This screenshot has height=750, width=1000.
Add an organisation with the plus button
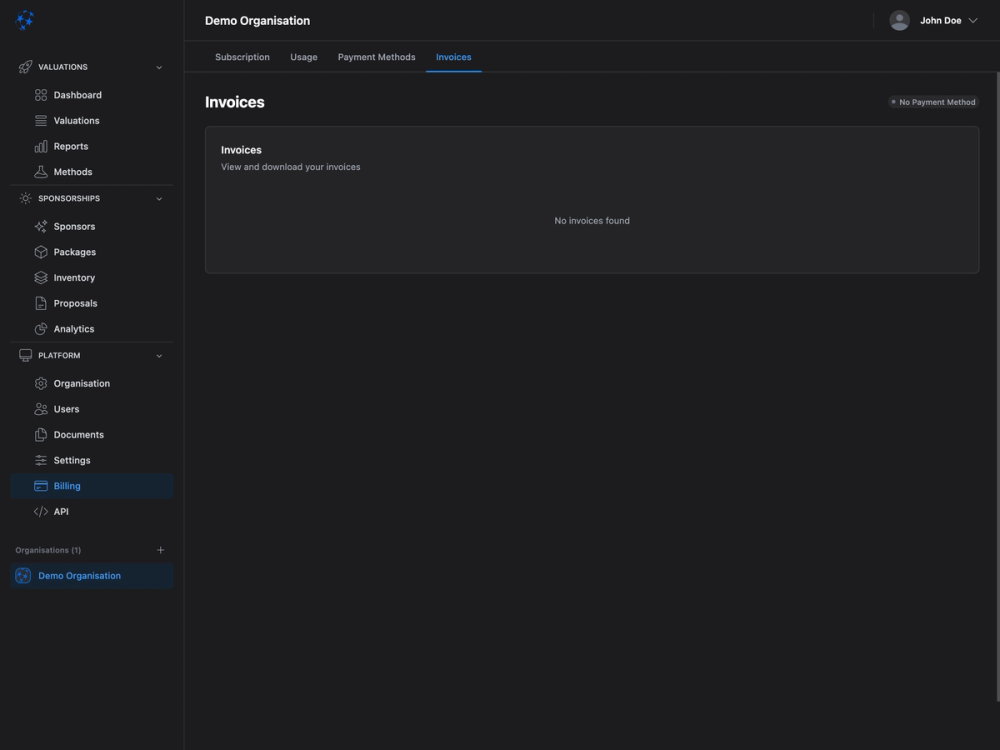pyautogui.click(x=158, y=548)
